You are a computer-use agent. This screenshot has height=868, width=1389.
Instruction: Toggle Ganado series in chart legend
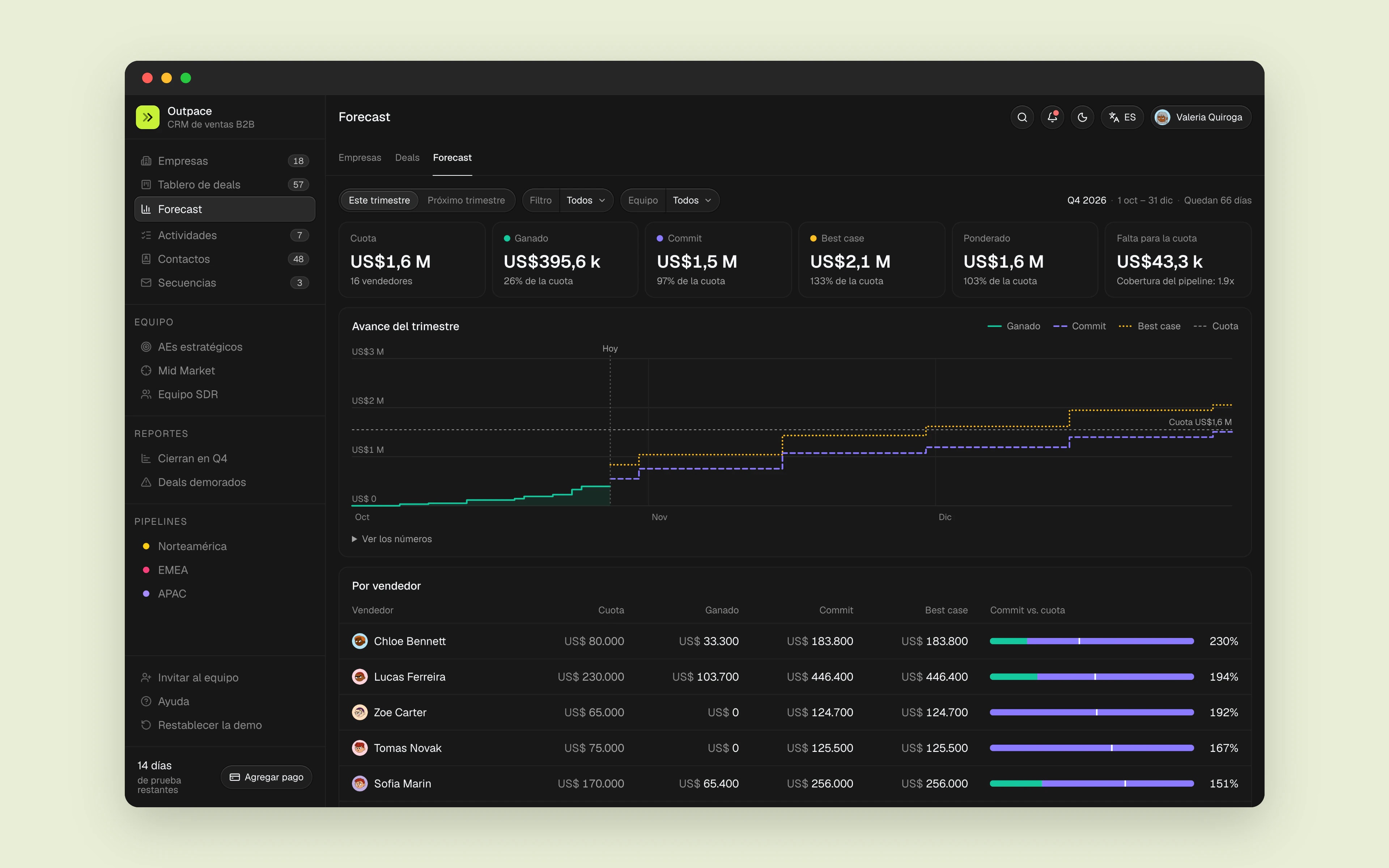1014,326
